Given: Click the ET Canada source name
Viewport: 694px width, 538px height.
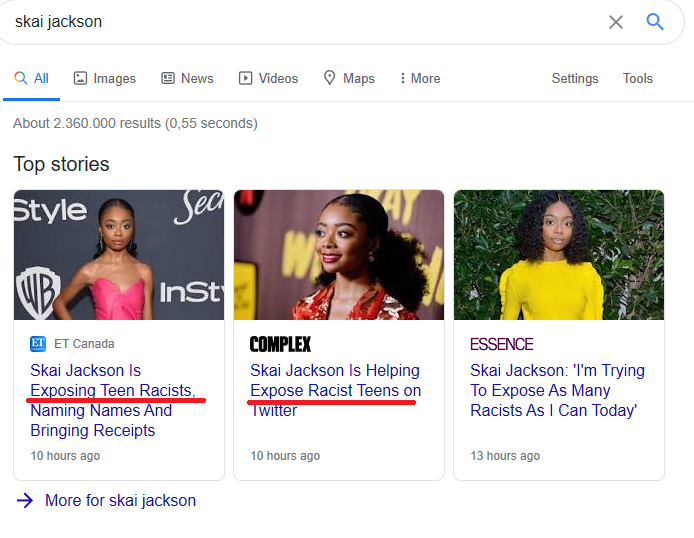Looking at the screenshot, I should tap(84, 344).
